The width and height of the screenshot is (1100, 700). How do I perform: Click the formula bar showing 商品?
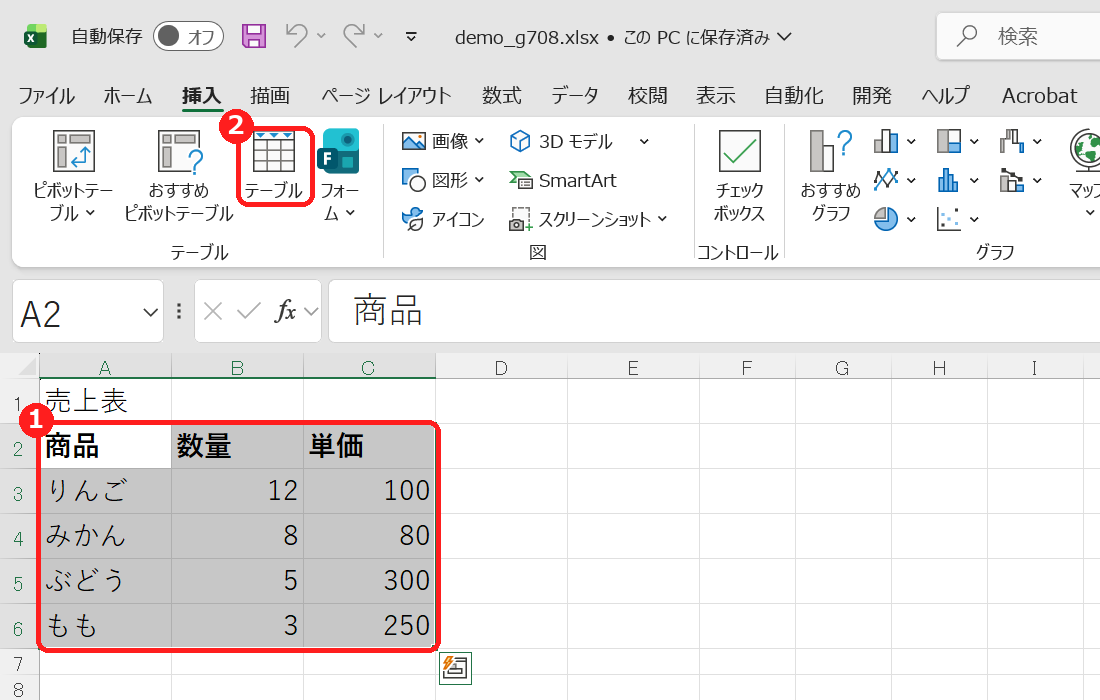(714, 311)
